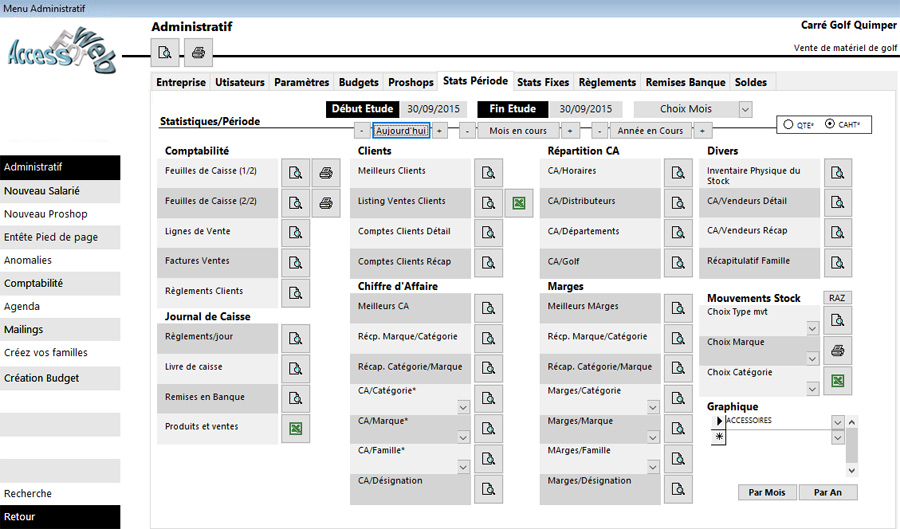This screenshot has width=900, height=529.
Task: Preview Inventaire Physique du Stock
Action: 837,173
